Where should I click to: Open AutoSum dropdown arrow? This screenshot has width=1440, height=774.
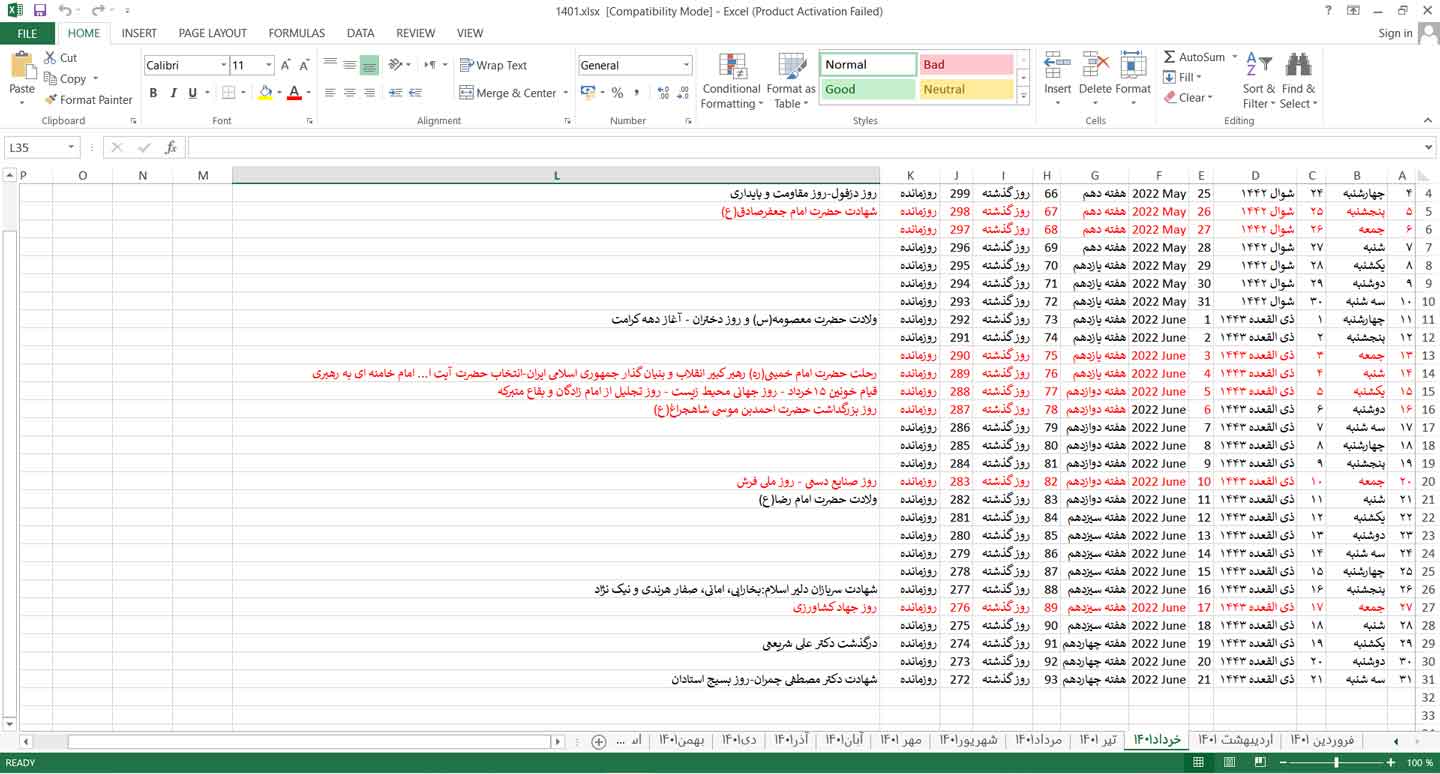[x=1235, y=57]
